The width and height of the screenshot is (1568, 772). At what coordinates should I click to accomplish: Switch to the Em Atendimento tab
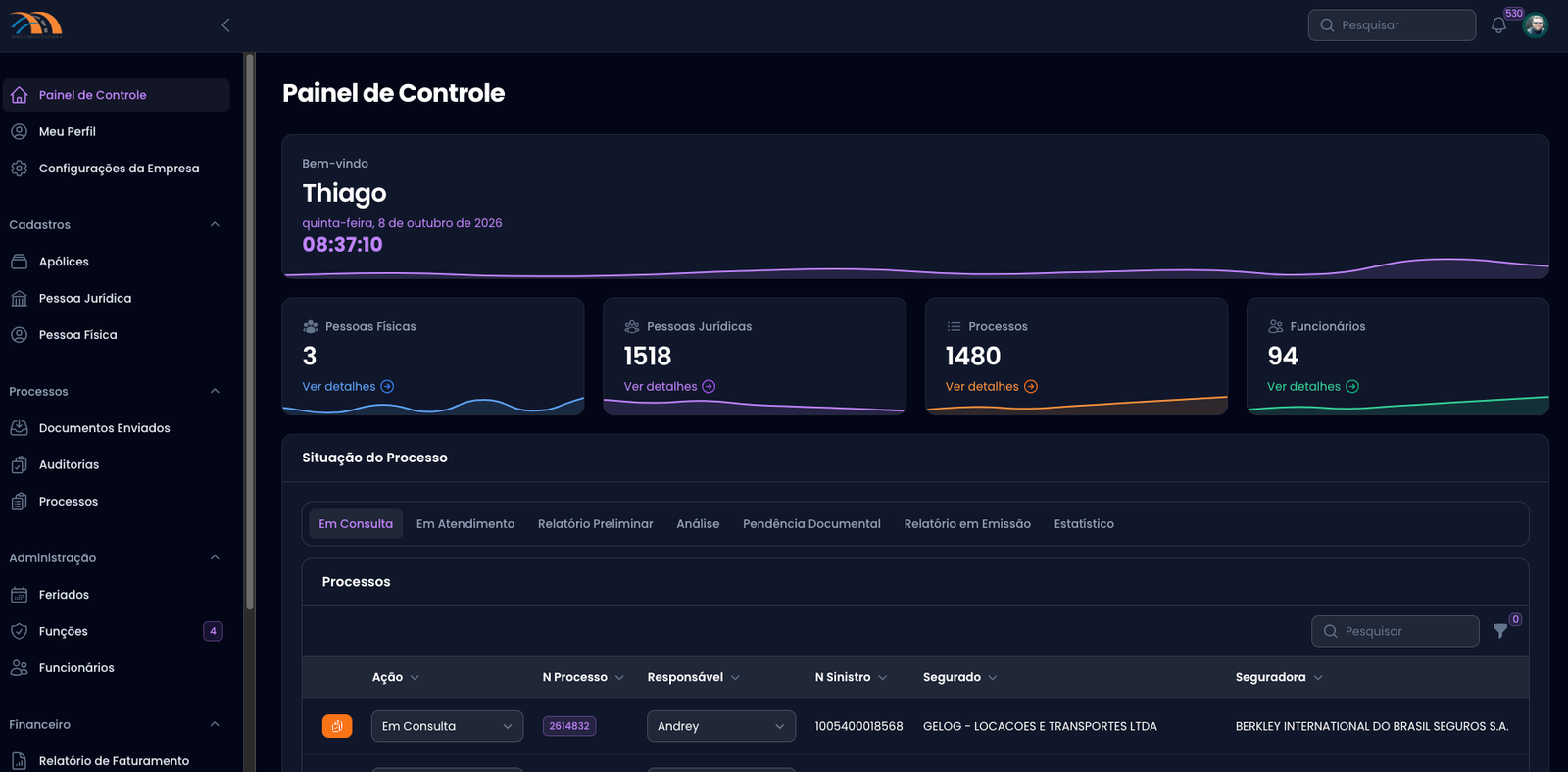(x=465, y=524)
